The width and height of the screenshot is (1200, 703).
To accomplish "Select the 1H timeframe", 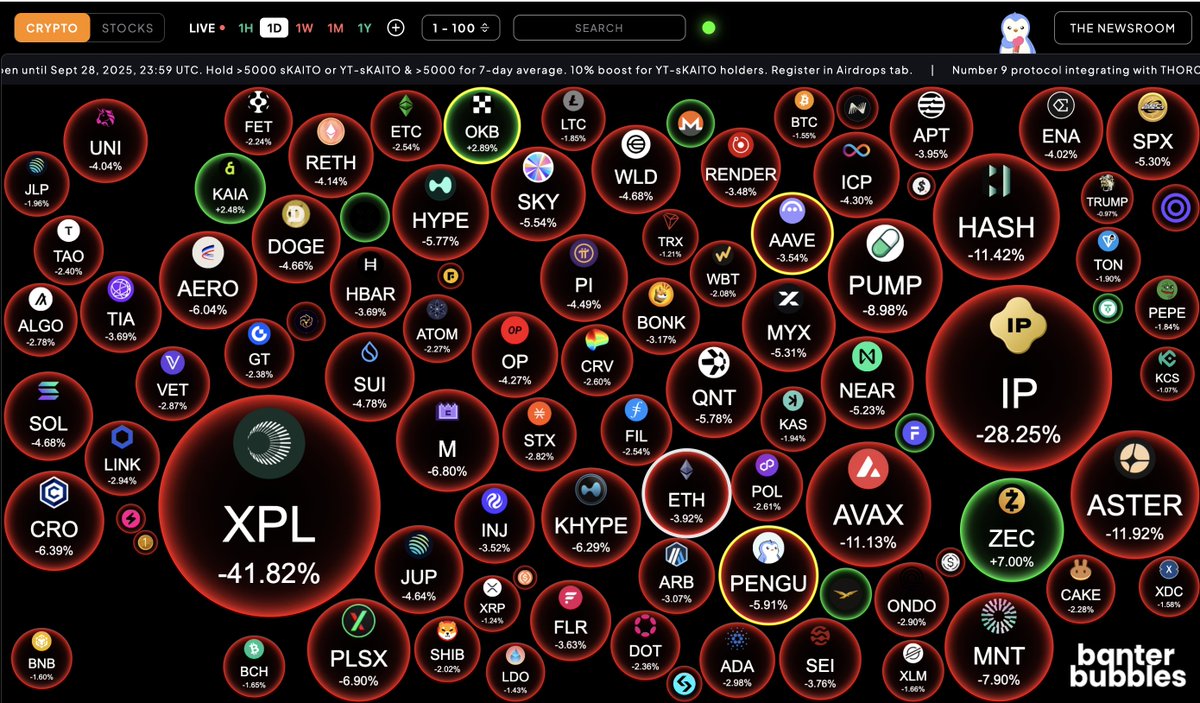I will (245, 28).
